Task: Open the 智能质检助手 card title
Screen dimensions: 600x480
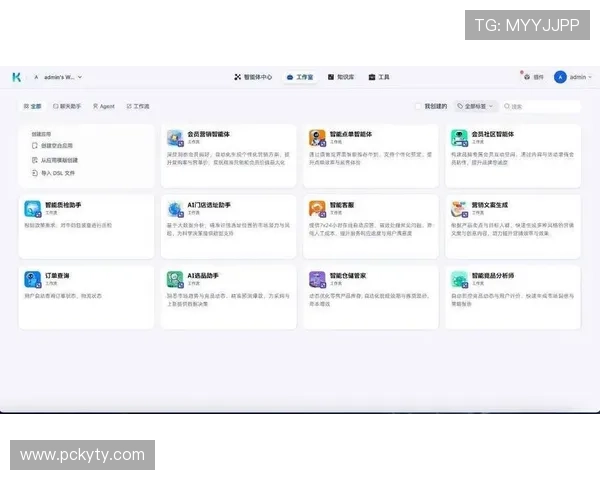Action: pos(63,205)
